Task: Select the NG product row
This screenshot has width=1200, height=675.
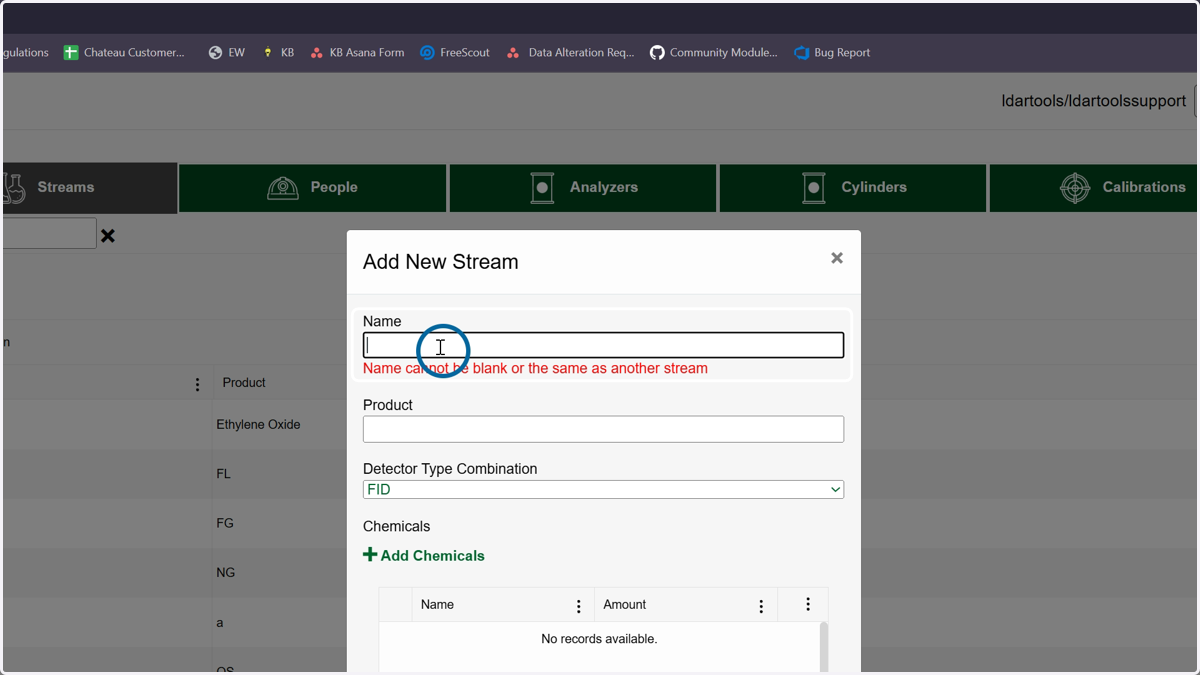Action: click(225, 573)
